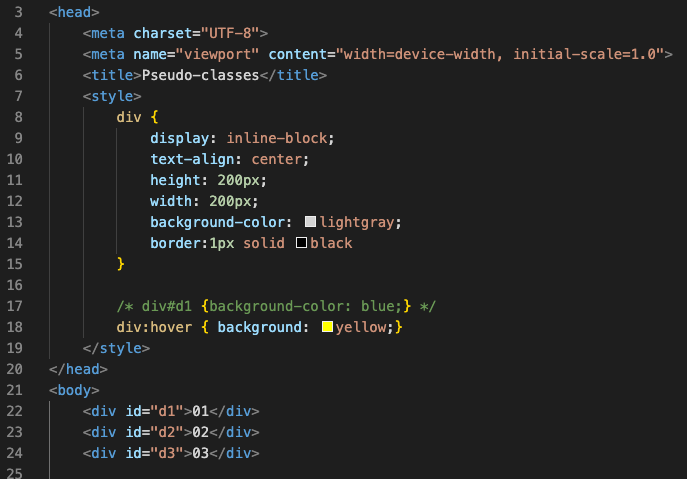Image resolution: width=687 pixels, height=479 pixels.
Task: Click line number 18 in gutter
Action: (14, 327)
